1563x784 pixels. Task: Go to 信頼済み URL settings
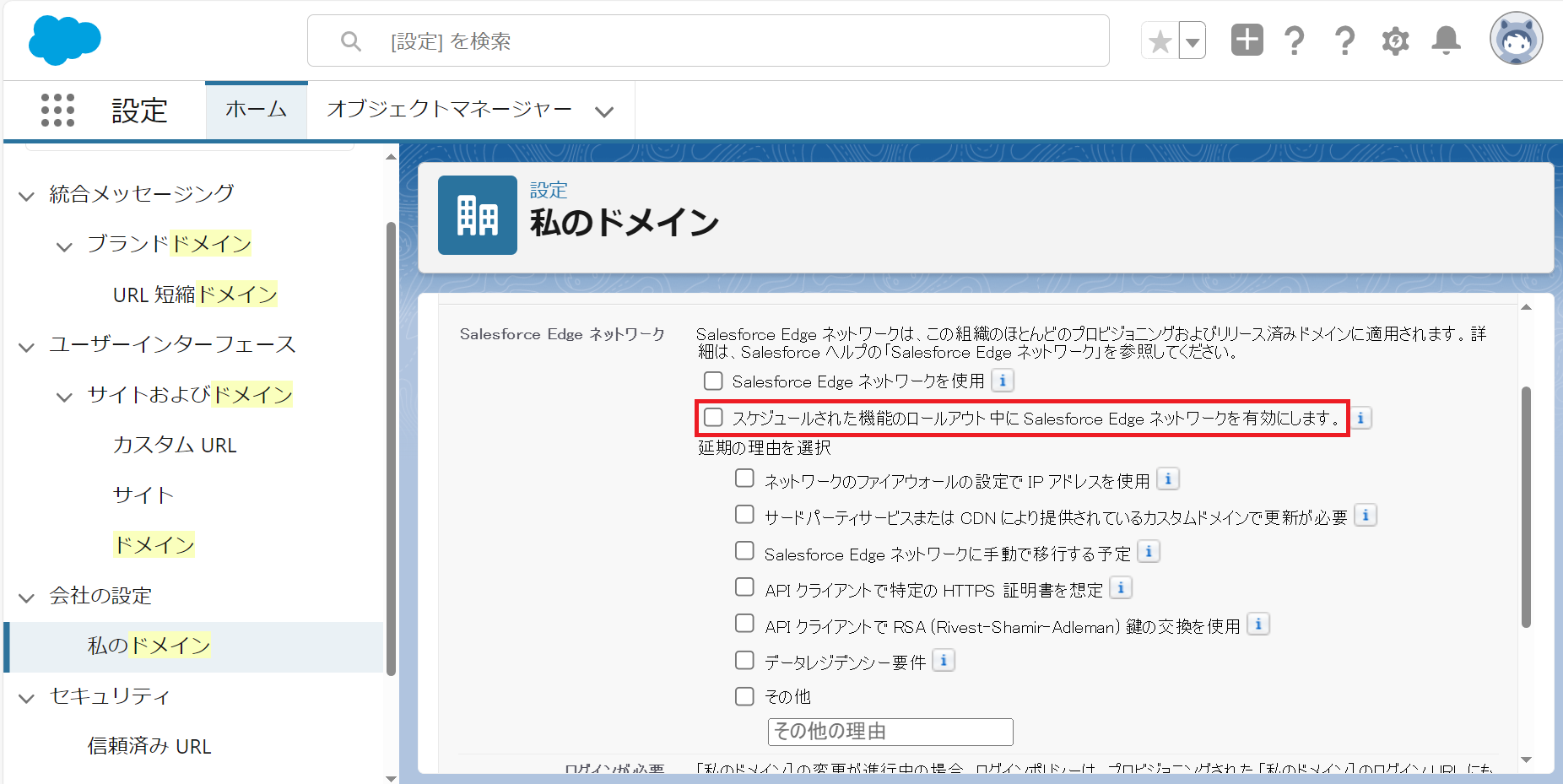(149, 746)
